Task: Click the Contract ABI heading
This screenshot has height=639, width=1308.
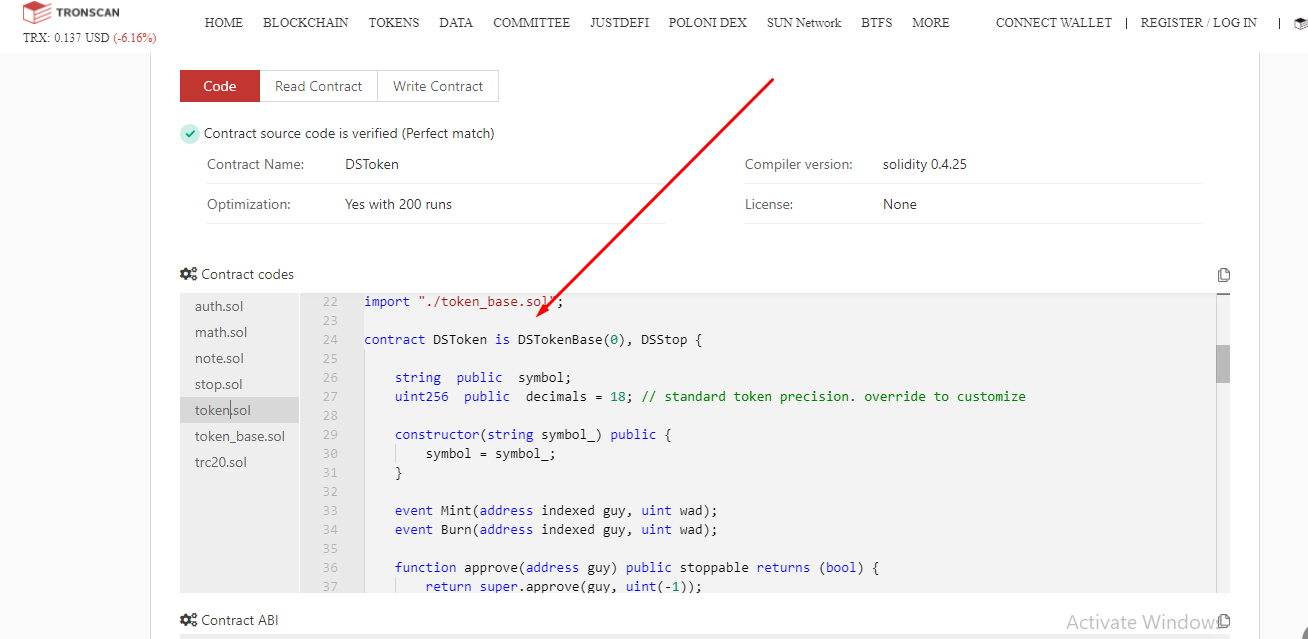Action: [x=240, y=620]
